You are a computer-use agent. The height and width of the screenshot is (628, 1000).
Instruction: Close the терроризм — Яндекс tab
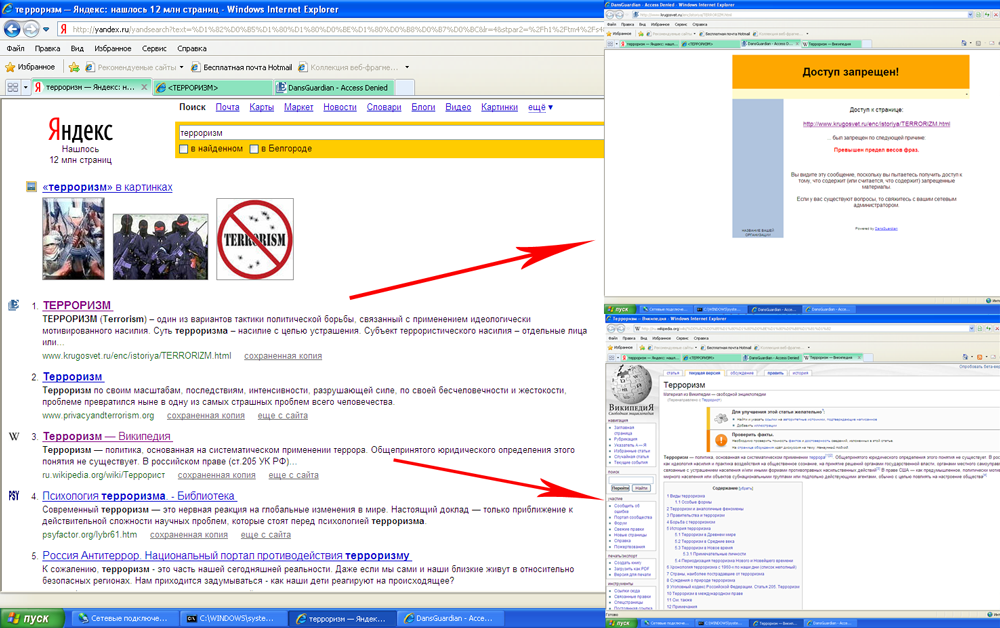pyautogui.click(x=144, y=87)
